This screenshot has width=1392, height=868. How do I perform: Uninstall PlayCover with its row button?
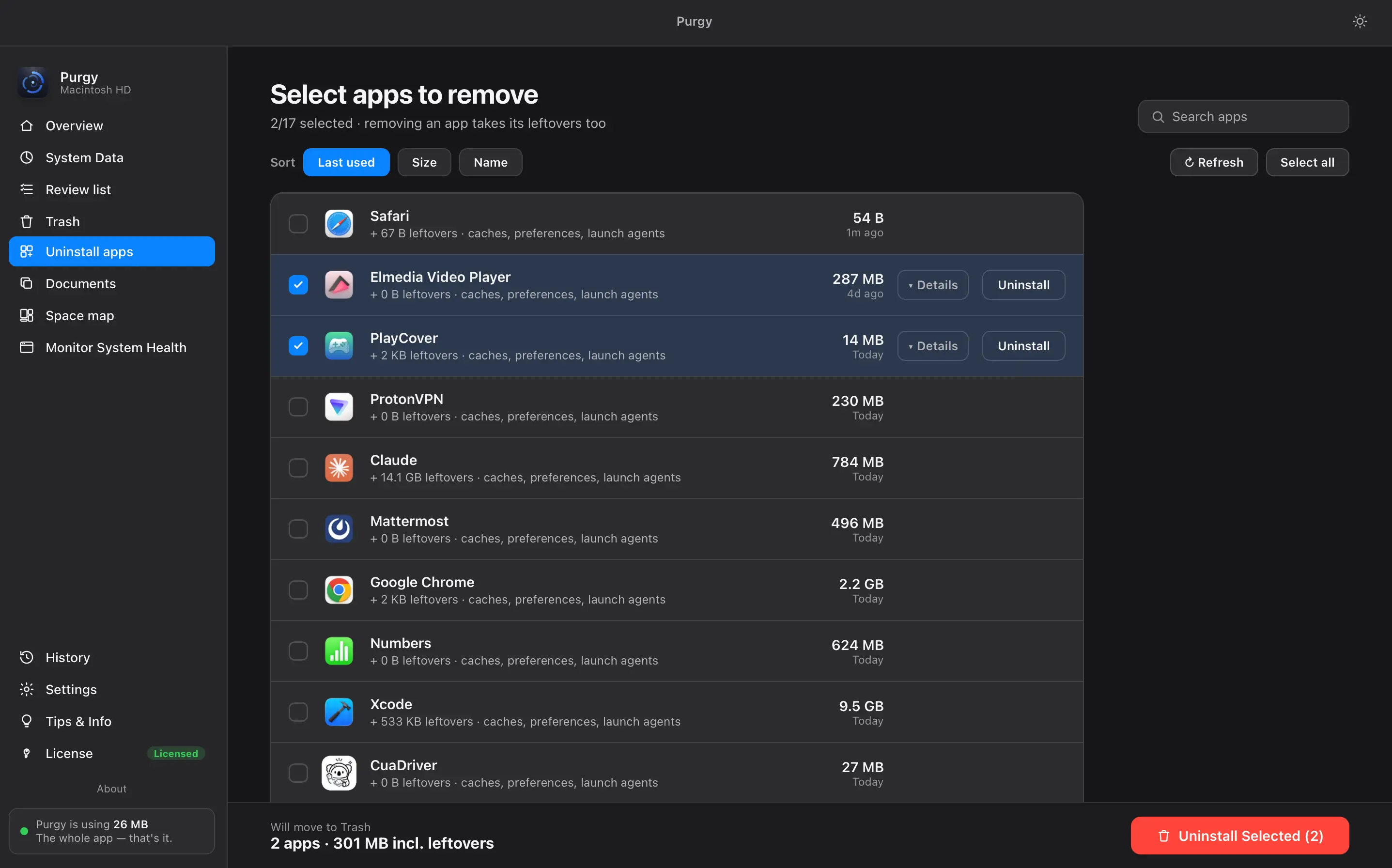pyautogui.click(x=1023, y=345)
